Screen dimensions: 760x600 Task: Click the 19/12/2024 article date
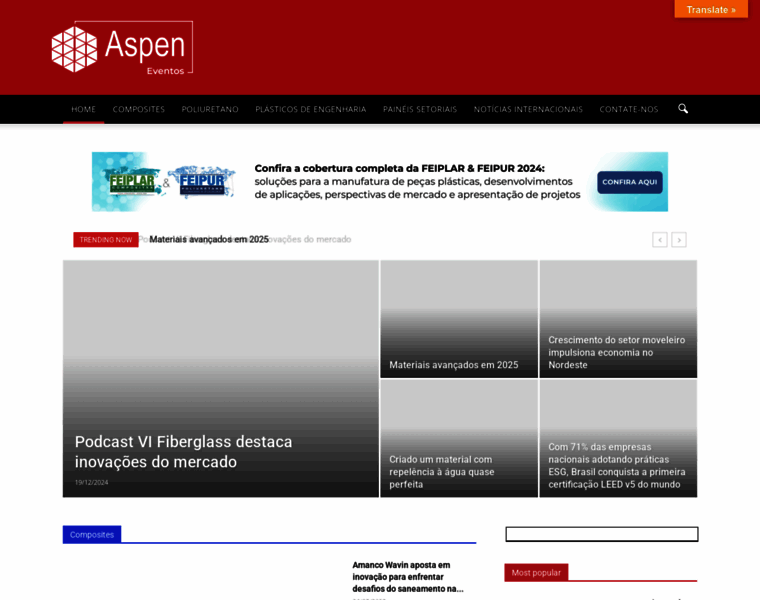[x=91, y=482]
